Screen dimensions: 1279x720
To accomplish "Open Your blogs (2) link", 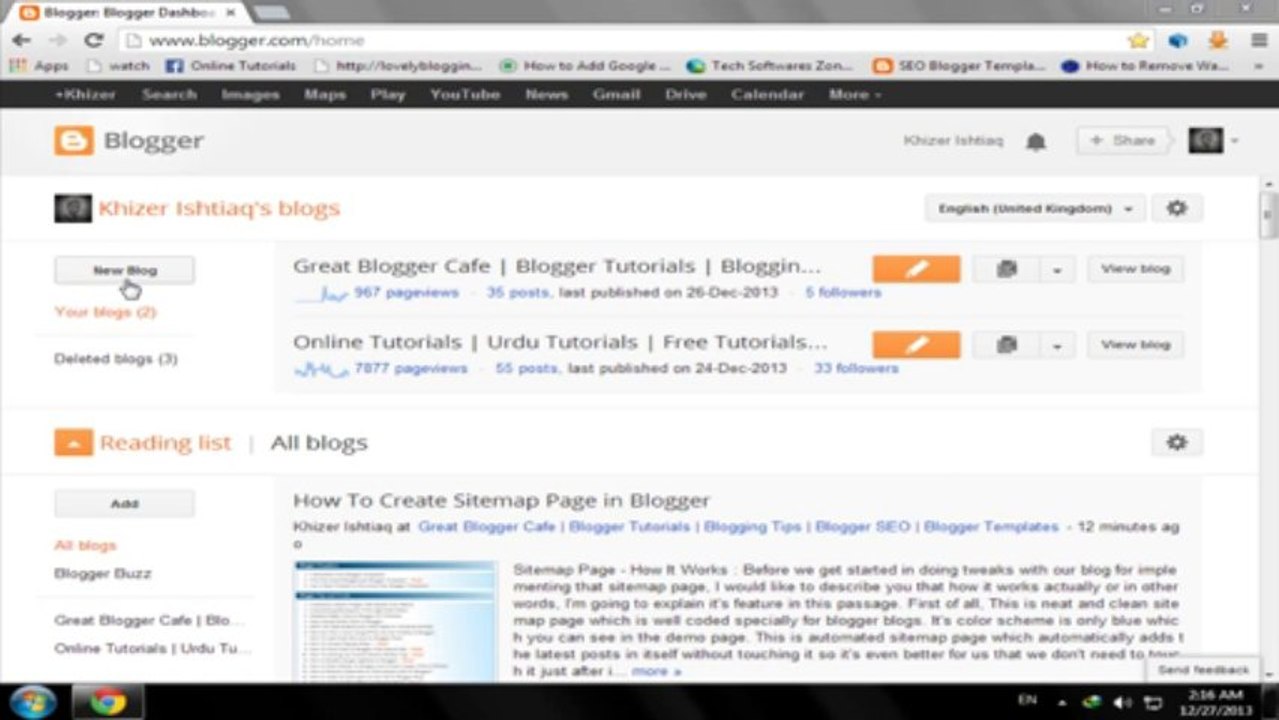I will [x=105, y=312].
